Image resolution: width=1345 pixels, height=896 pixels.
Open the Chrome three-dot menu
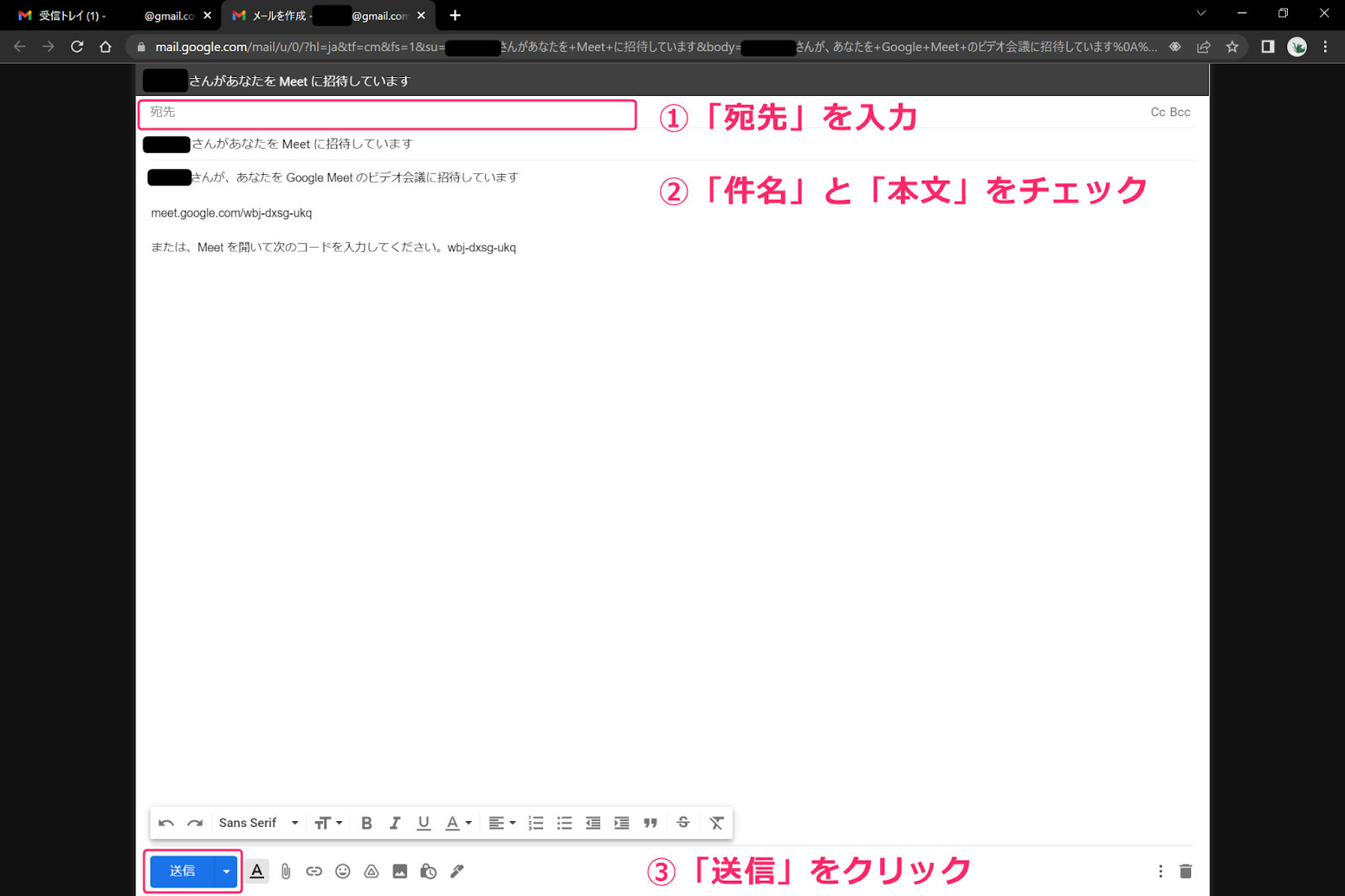click(1326, 46)
